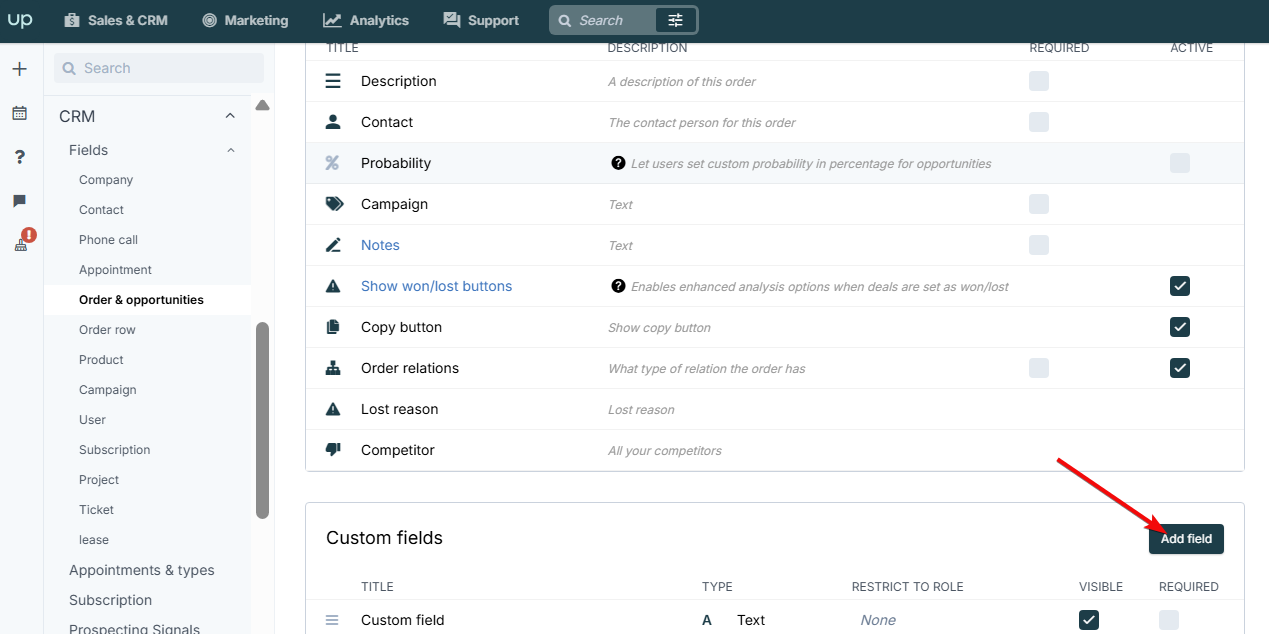Open Marketing top menu

pyautogui.click(x=245, y=20)
